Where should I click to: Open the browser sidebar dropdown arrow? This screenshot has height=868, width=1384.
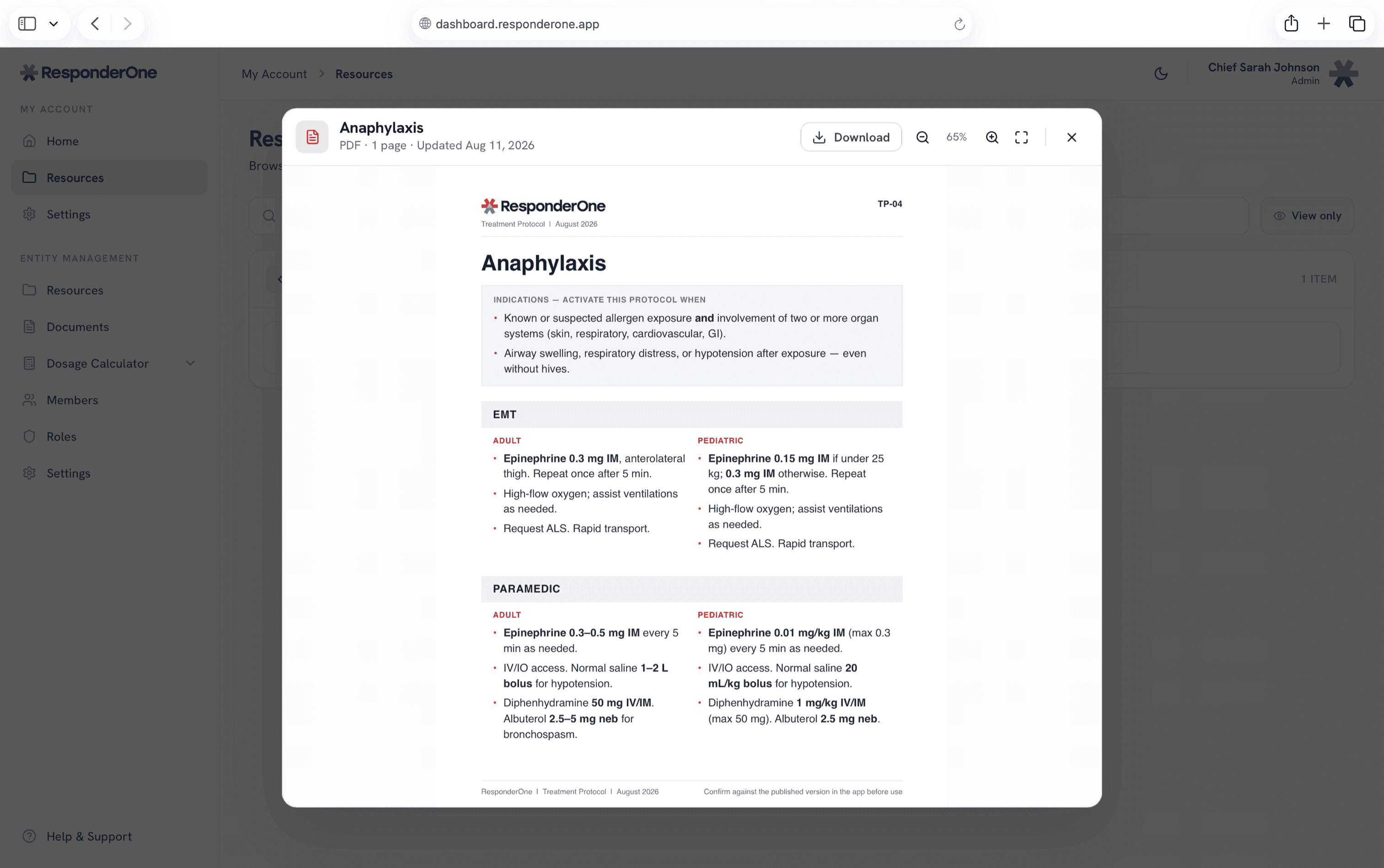[54, 23]
